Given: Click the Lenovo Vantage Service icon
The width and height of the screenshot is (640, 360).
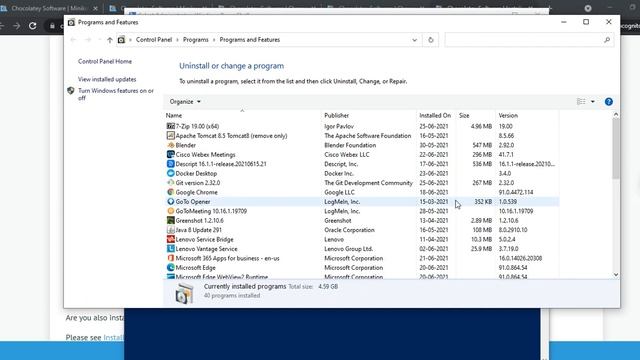Looking at the screenshot, I should pyautogui.click(x=171, y=249).
